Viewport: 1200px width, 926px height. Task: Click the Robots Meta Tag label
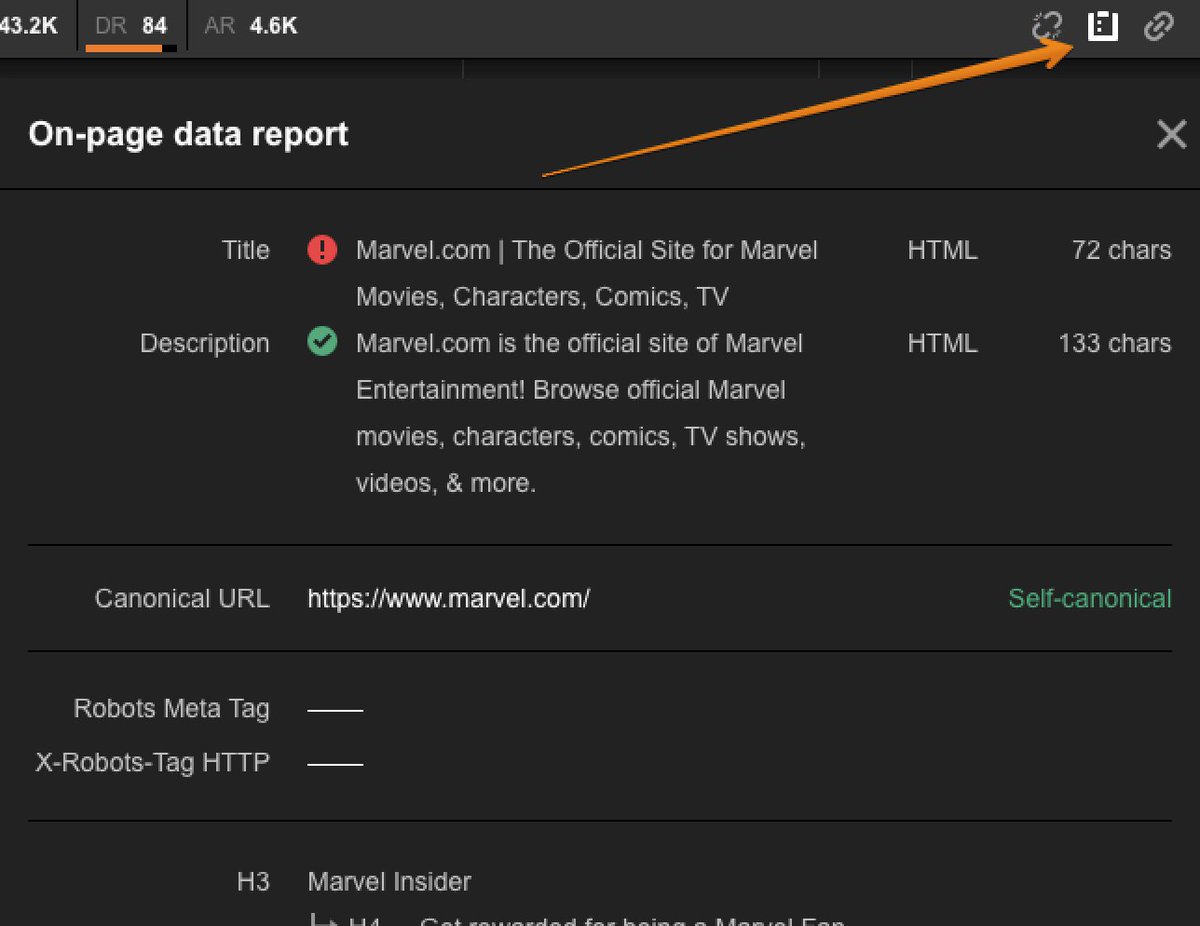(x=171, y=709)
